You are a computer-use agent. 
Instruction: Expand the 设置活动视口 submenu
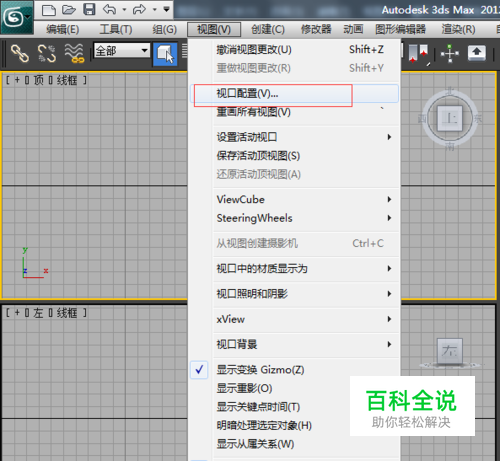click(x=294, y=137)
